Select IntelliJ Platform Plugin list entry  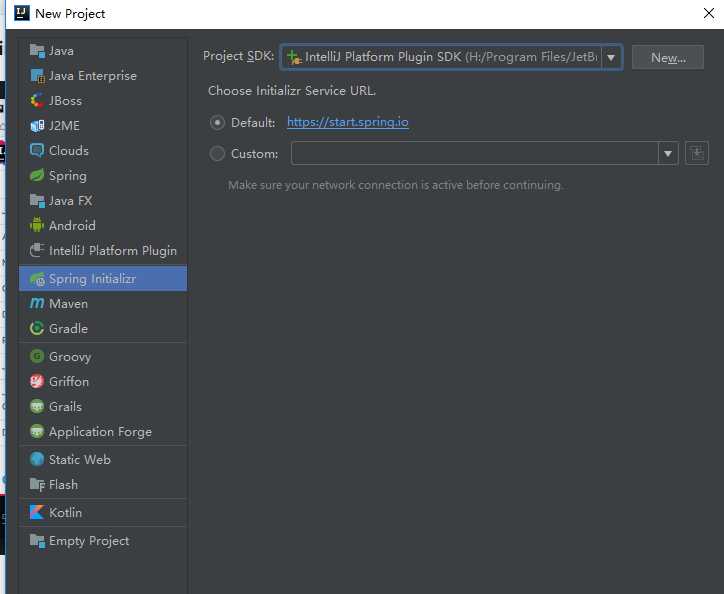pos(103,250)
